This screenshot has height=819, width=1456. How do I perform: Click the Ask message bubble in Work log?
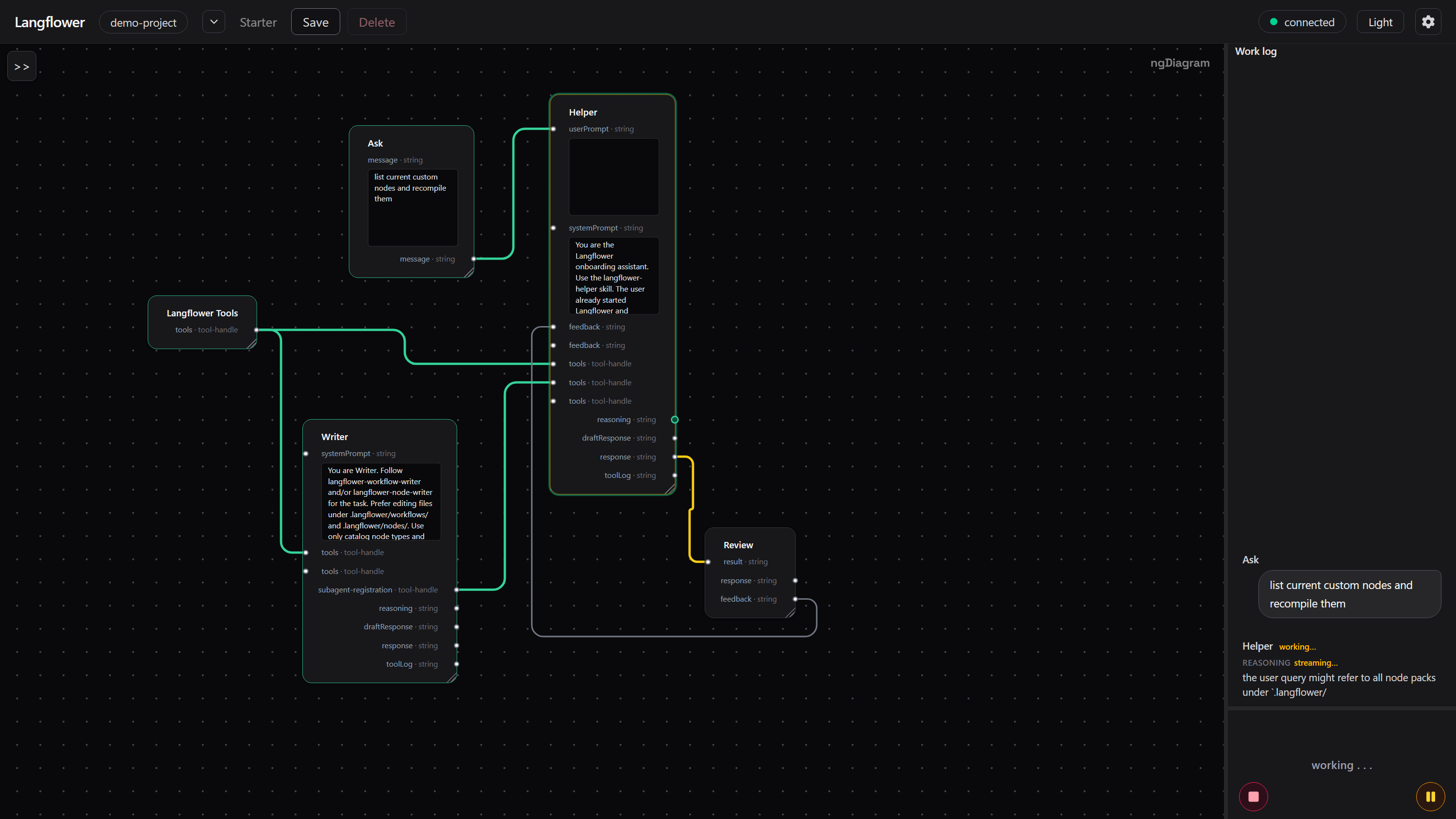point(1349,594)
